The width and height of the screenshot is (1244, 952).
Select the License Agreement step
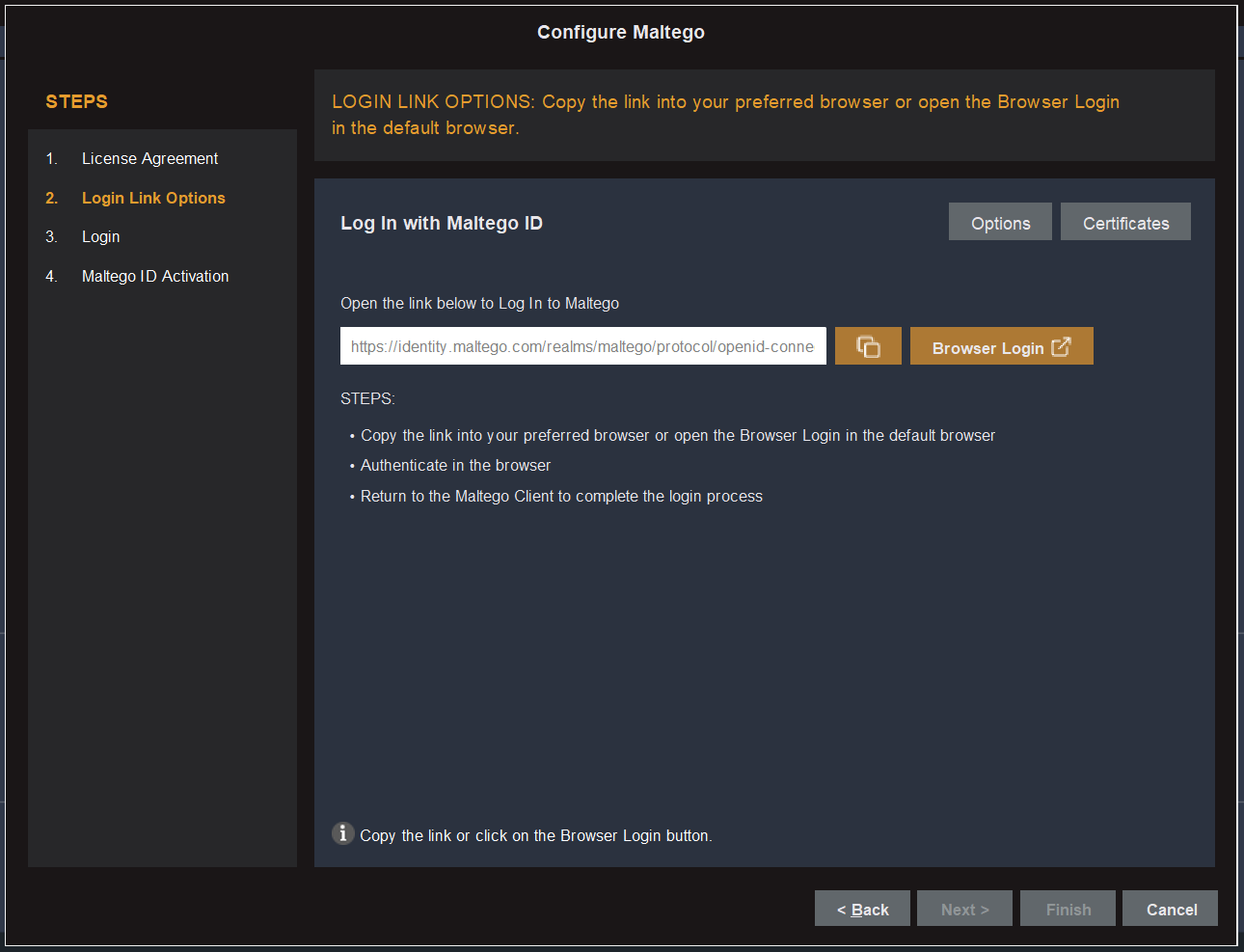[149, 158]
